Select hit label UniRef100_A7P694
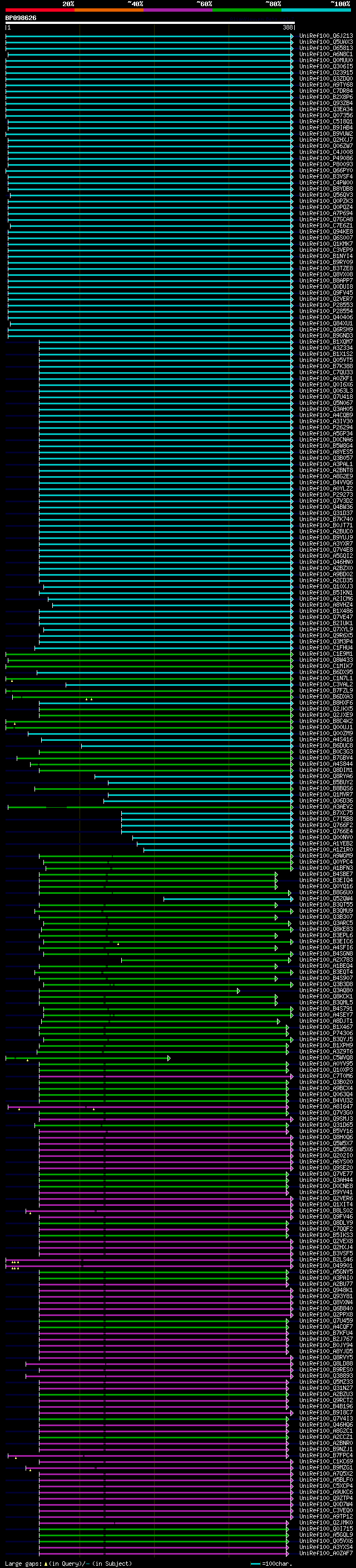356x1568 pixels. [326, 213]
